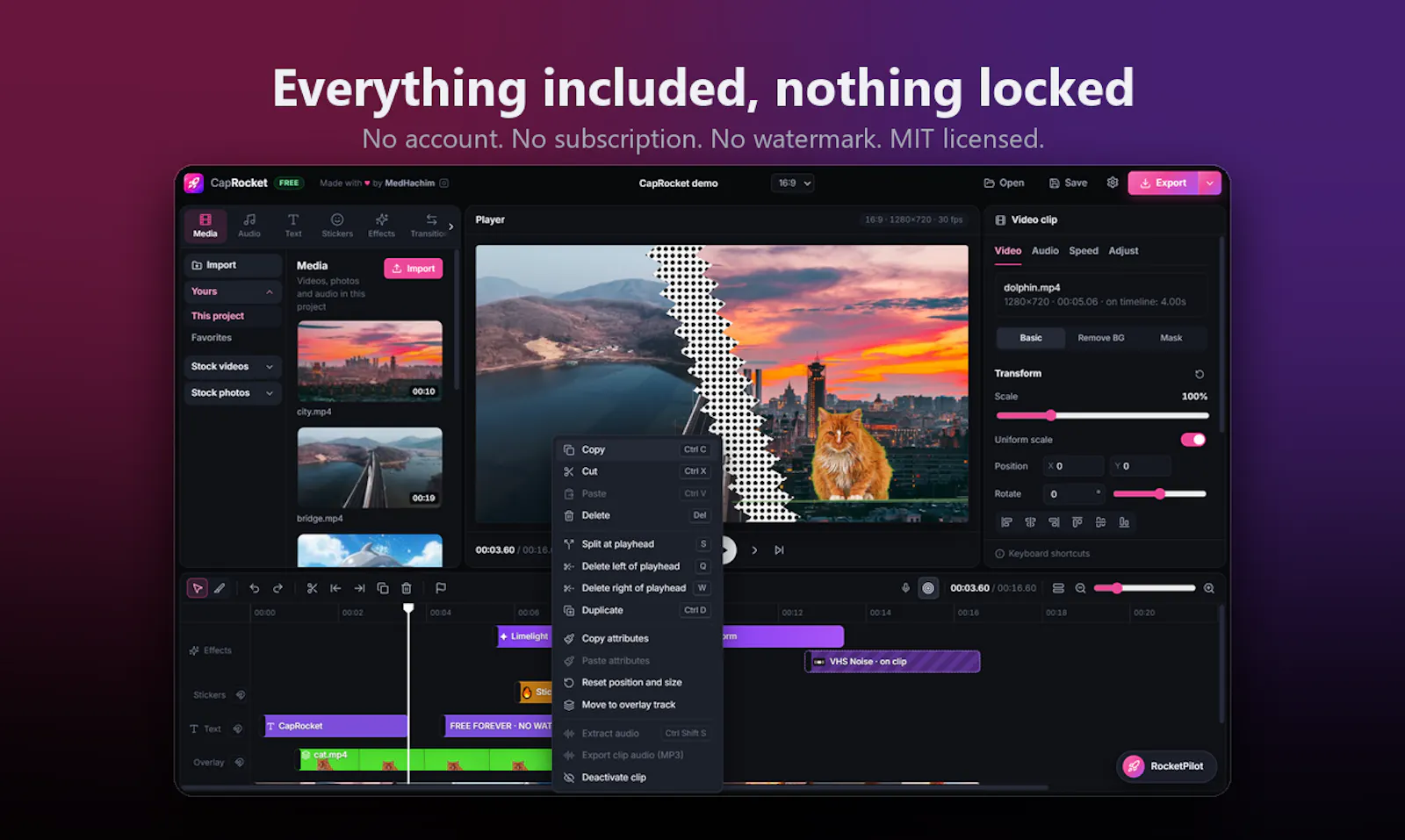1405x840 pixels.
Task: Click the undo arrow icon
Action: pos(254,588)
